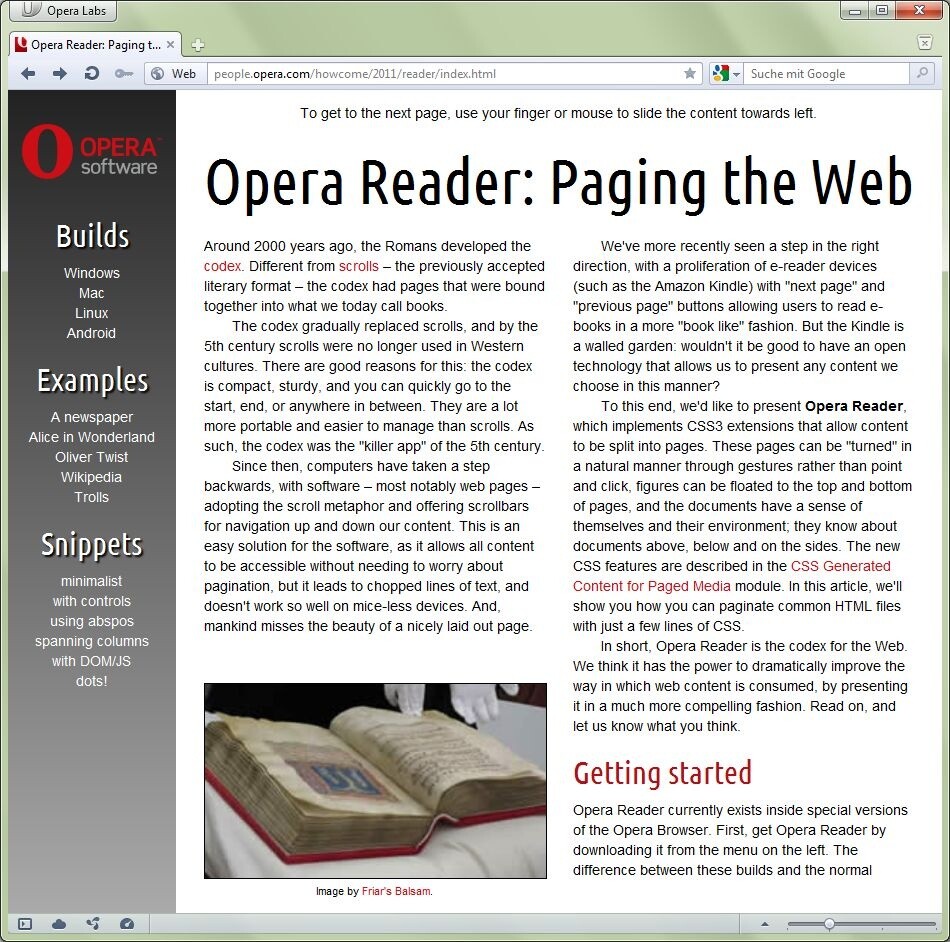
Task: Click the Suche mit Google search field
Action: [826, 74]
